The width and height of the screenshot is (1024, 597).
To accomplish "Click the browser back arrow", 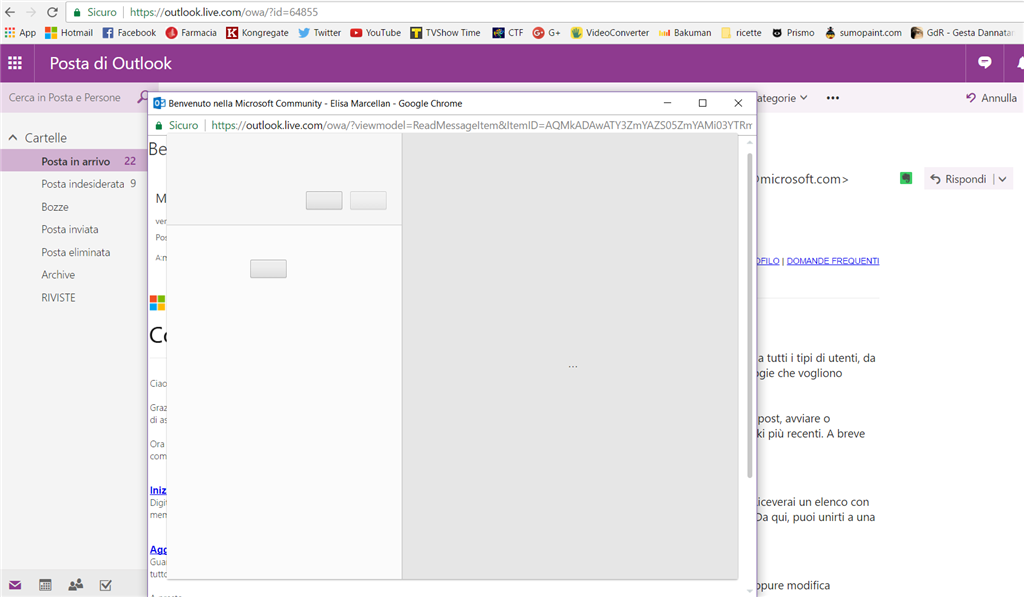I will 10,12.
